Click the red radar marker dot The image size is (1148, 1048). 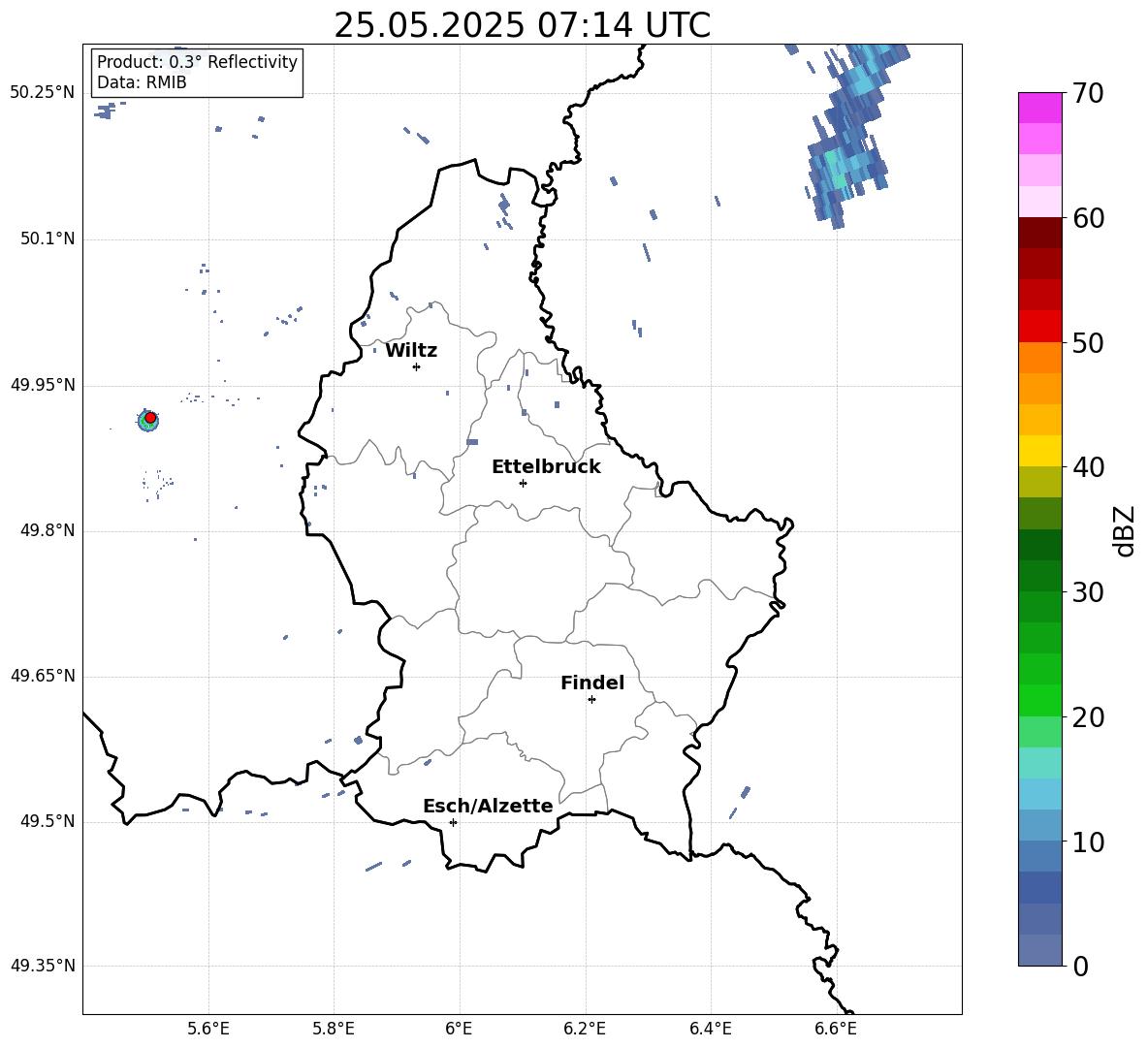150,418
